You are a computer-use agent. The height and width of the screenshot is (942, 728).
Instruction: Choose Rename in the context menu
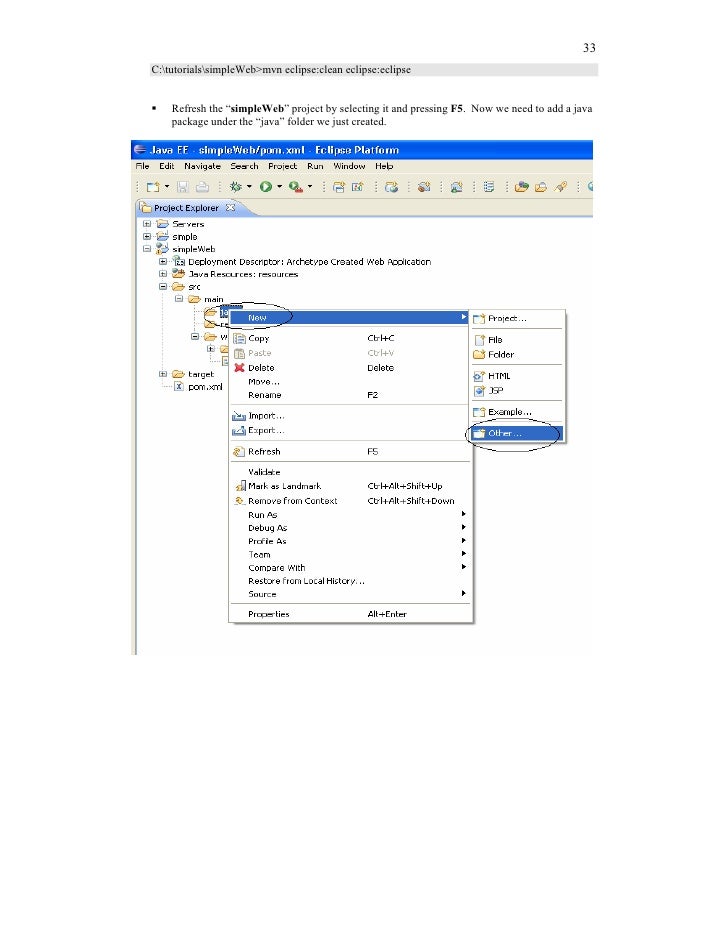tap(351, 395)
